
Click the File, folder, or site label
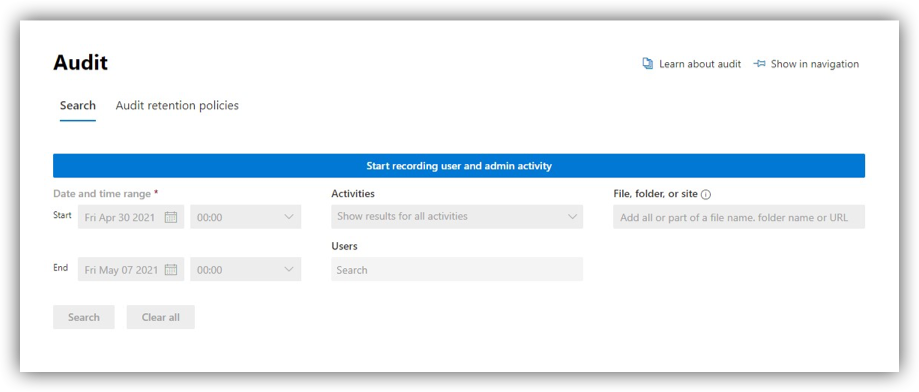655,194
